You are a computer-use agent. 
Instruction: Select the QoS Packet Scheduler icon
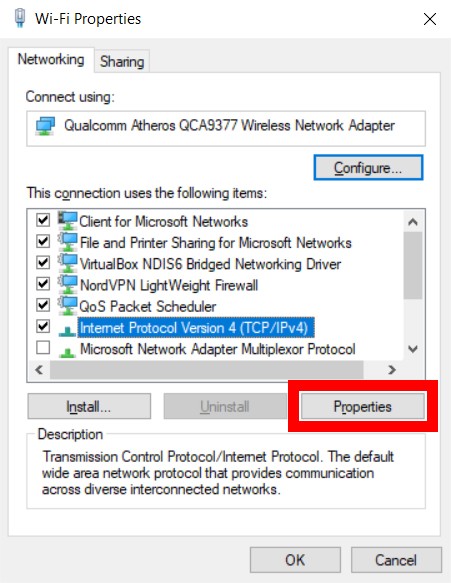tap(68, 306)
